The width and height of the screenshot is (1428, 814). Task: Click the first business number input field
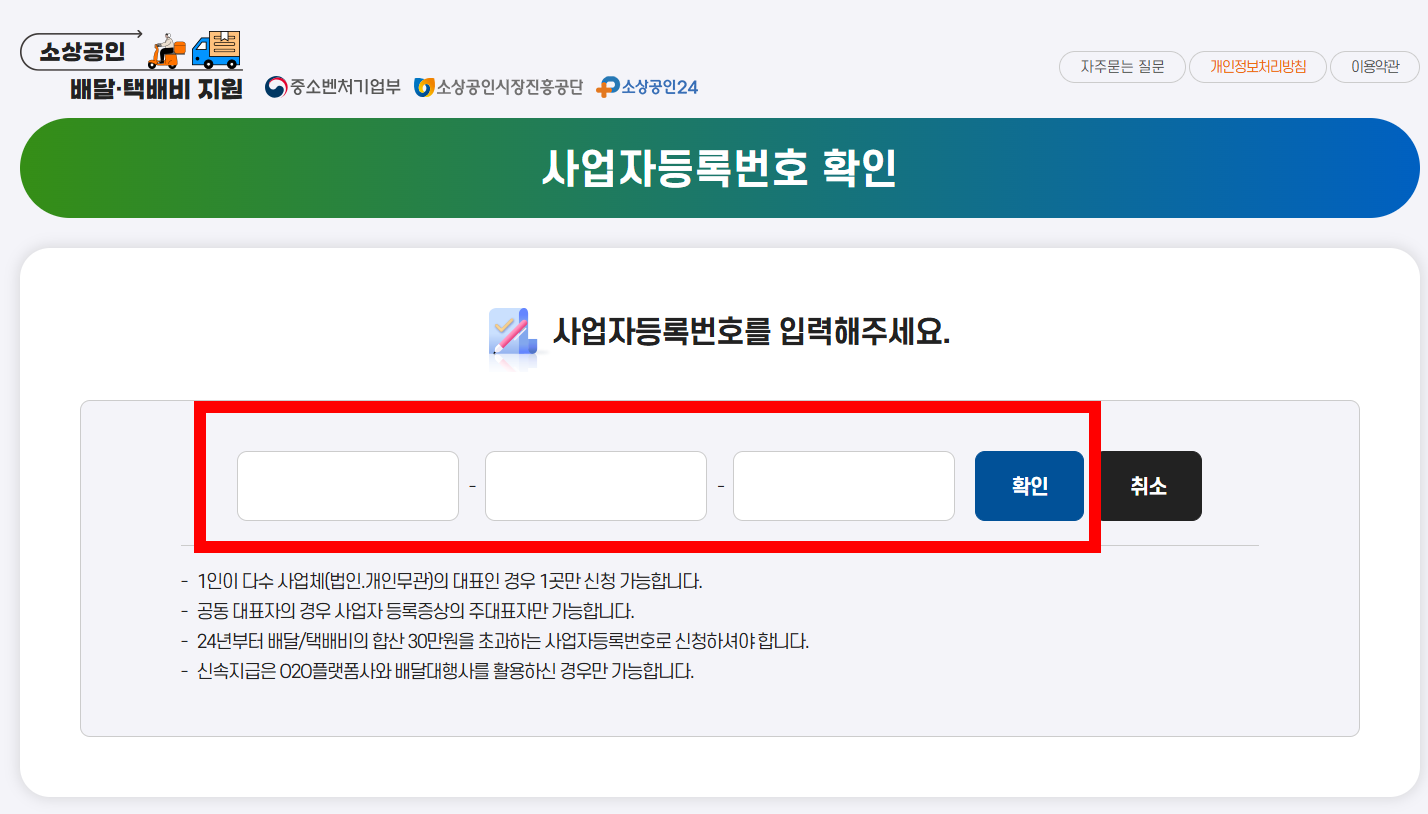[x=348, y=486]
